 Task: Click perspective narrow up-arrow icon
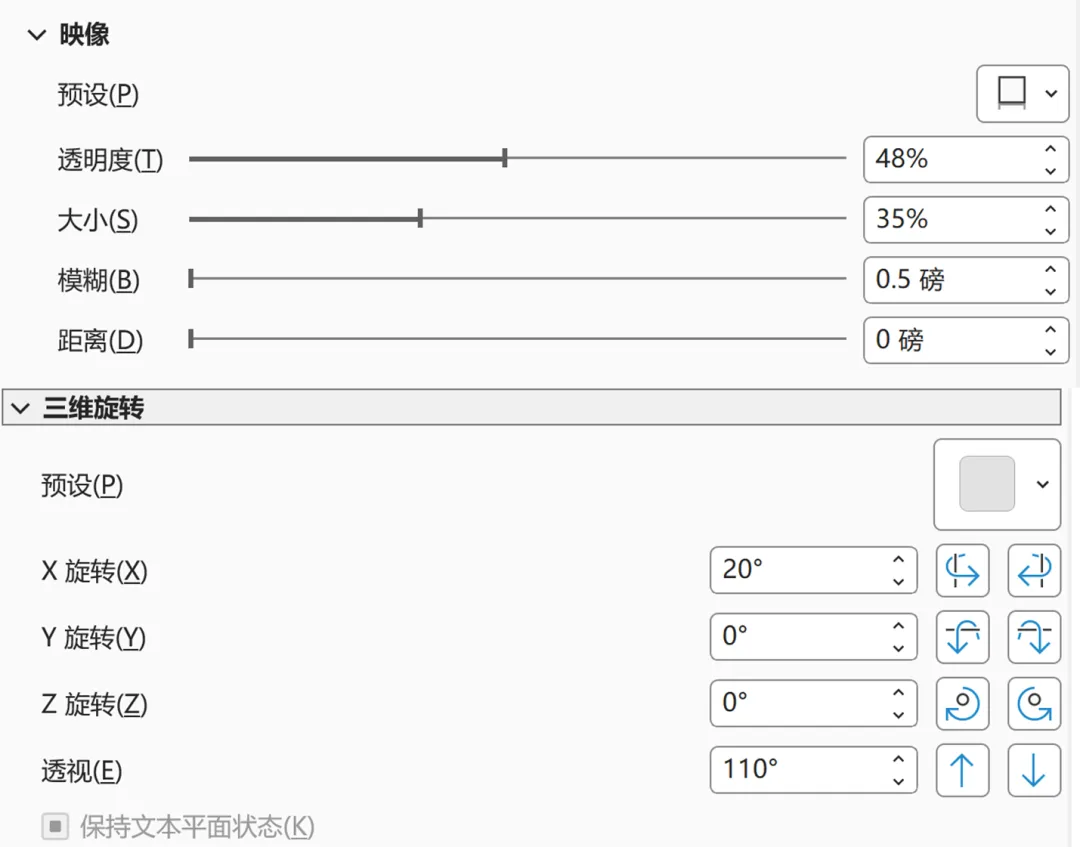click(962, 771)
